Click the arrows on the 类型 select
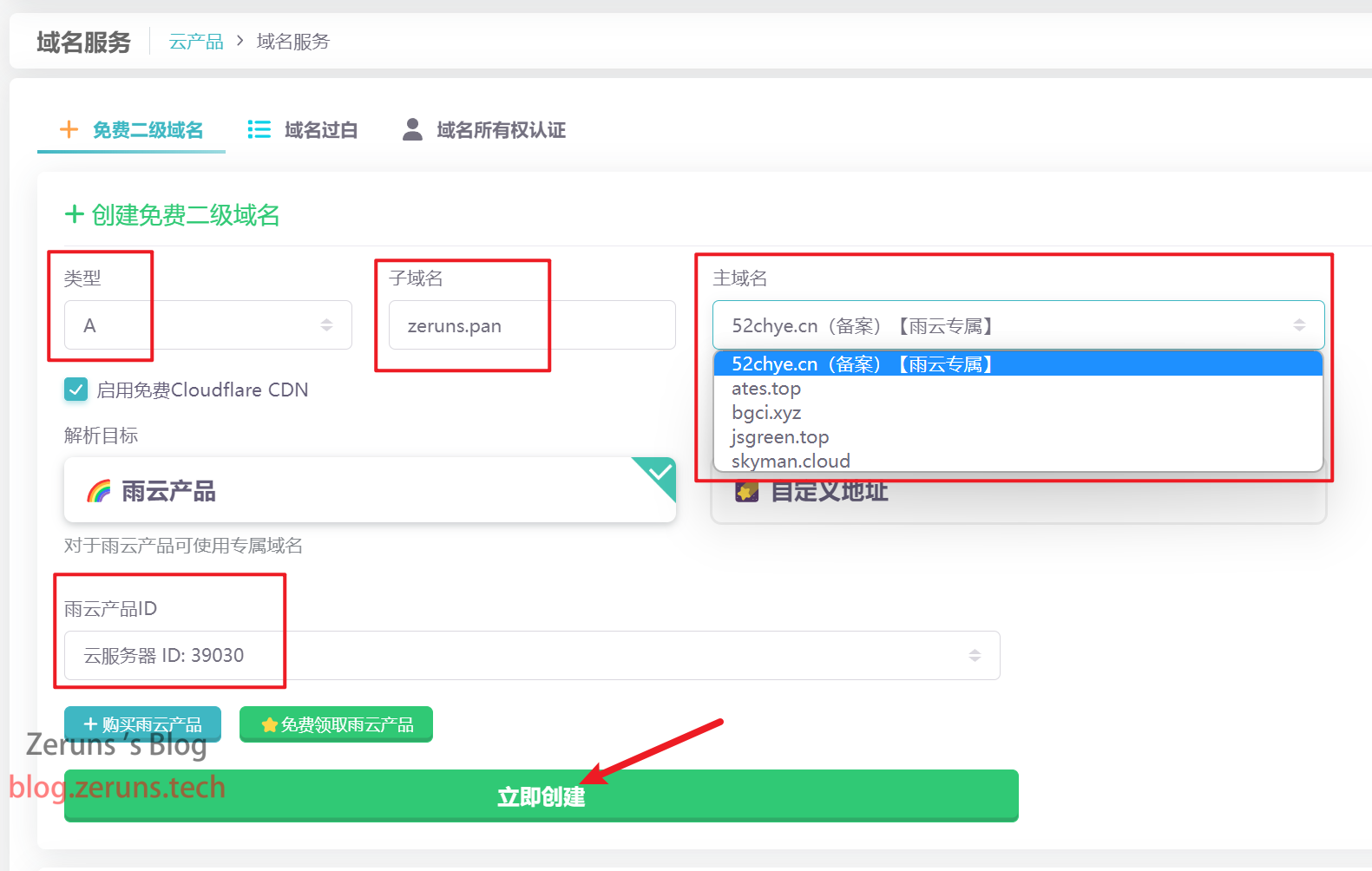Screen dimensions: 1372x871 point(326,325)
